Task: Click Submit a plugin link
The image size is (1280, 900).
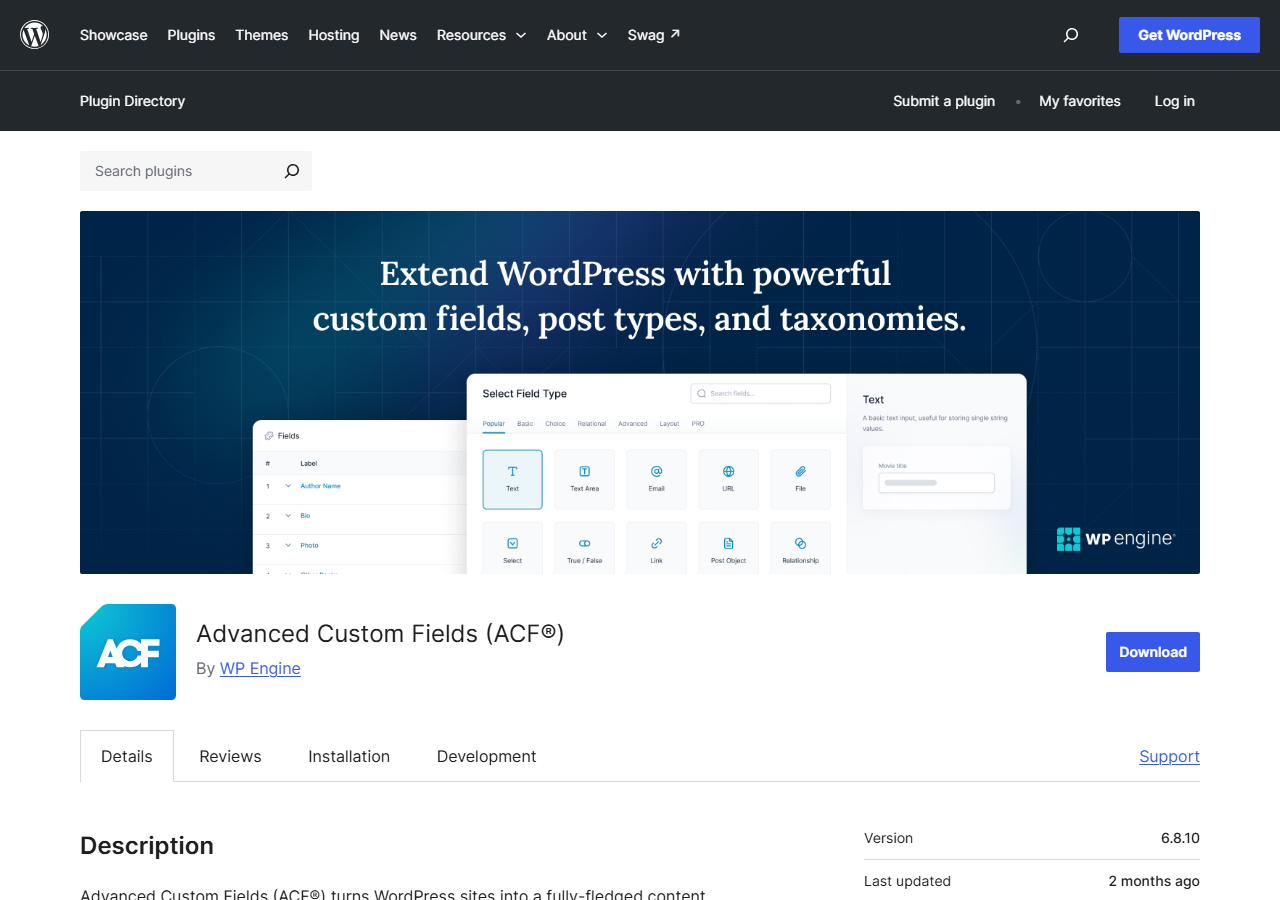Action: point(944,101)
